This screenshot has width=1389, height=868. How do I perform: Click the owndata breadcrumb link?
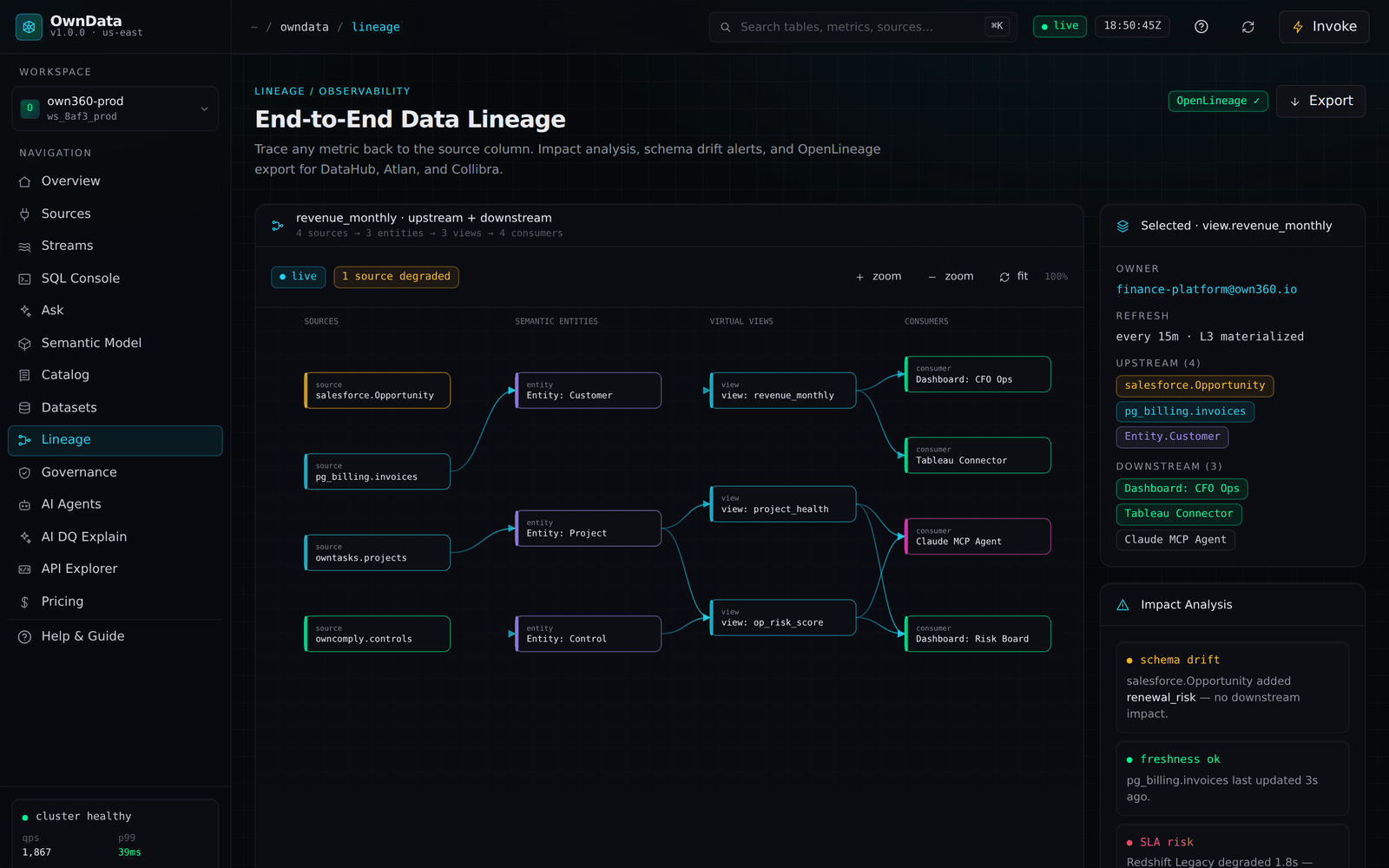click(x=304, y=27)
